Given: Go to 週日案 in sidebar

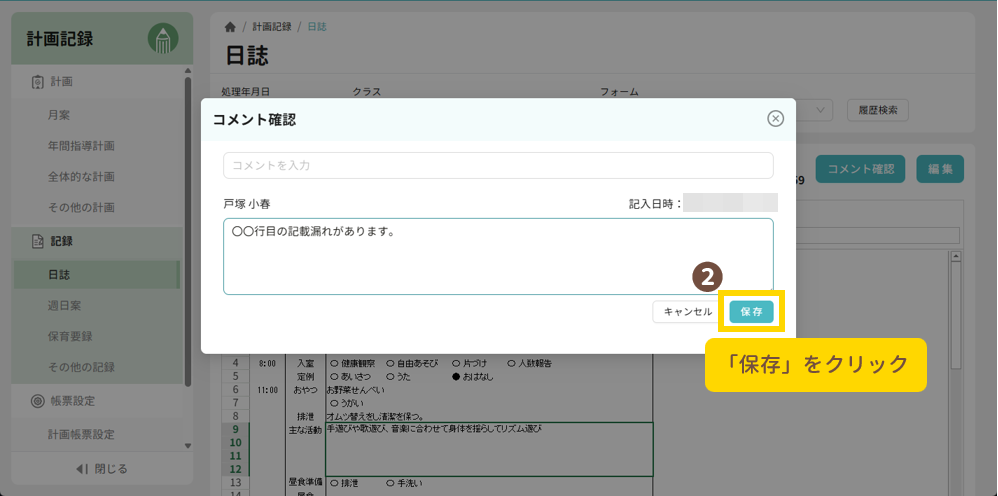Looking at the screenshot, I should [x=64, y=305].
